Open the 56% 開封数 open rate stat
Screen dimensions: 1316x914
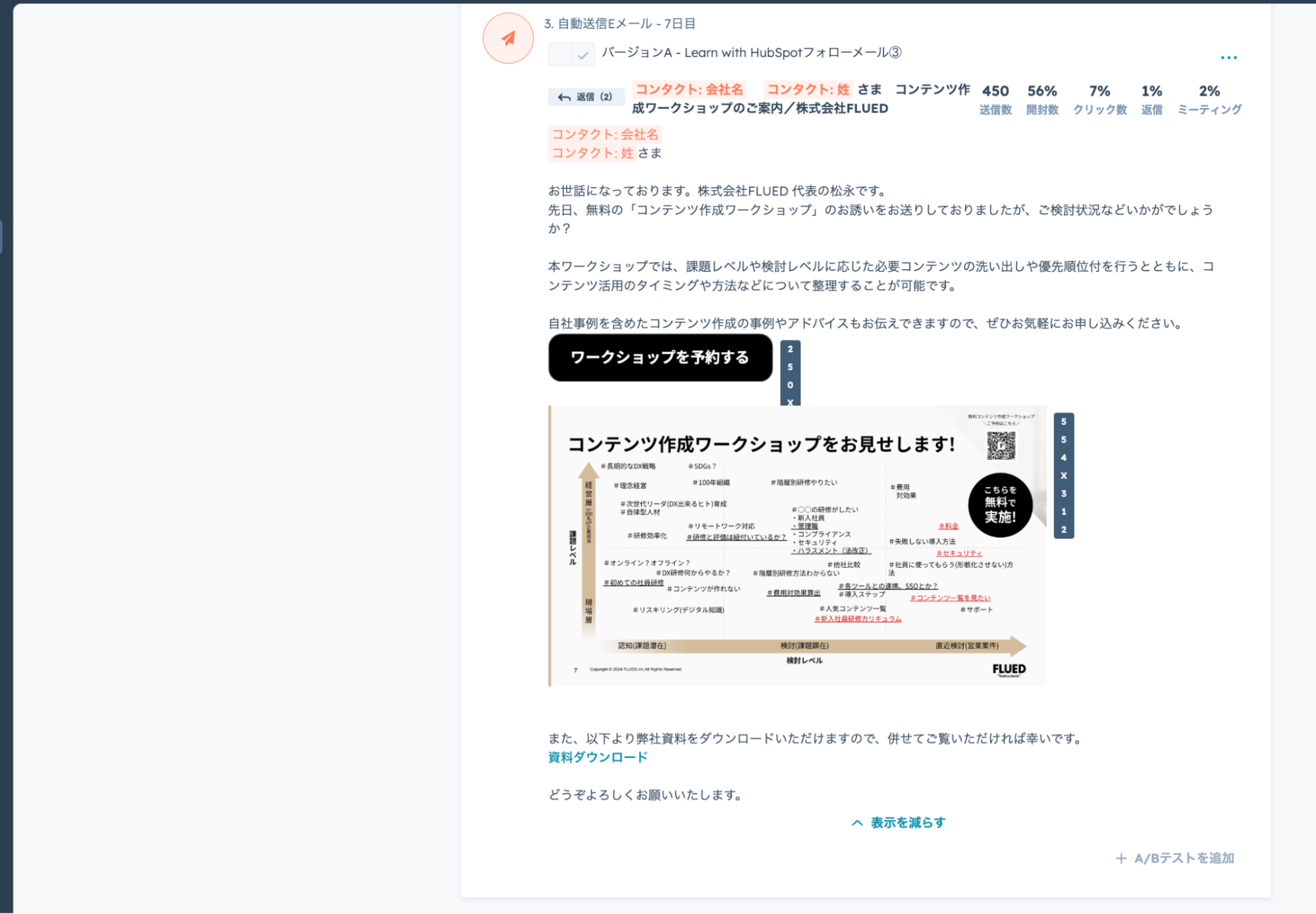click(x=1041, y=99)
